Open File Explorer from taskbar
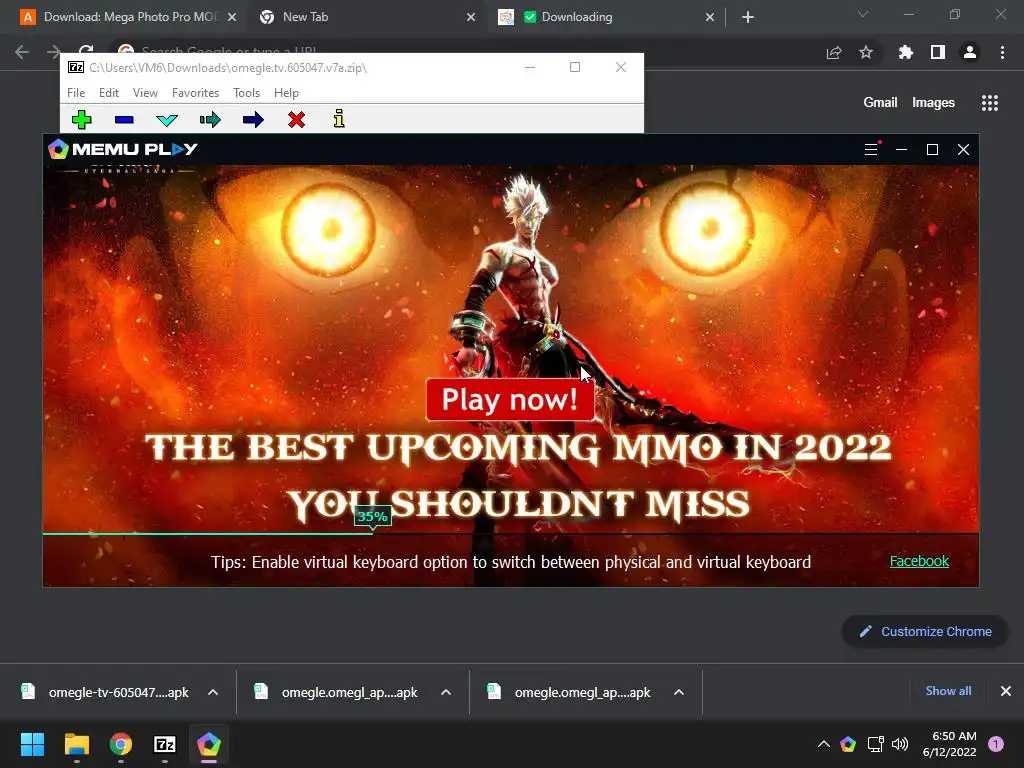This screenshot has height=768, width=1024. click(76, 744)
